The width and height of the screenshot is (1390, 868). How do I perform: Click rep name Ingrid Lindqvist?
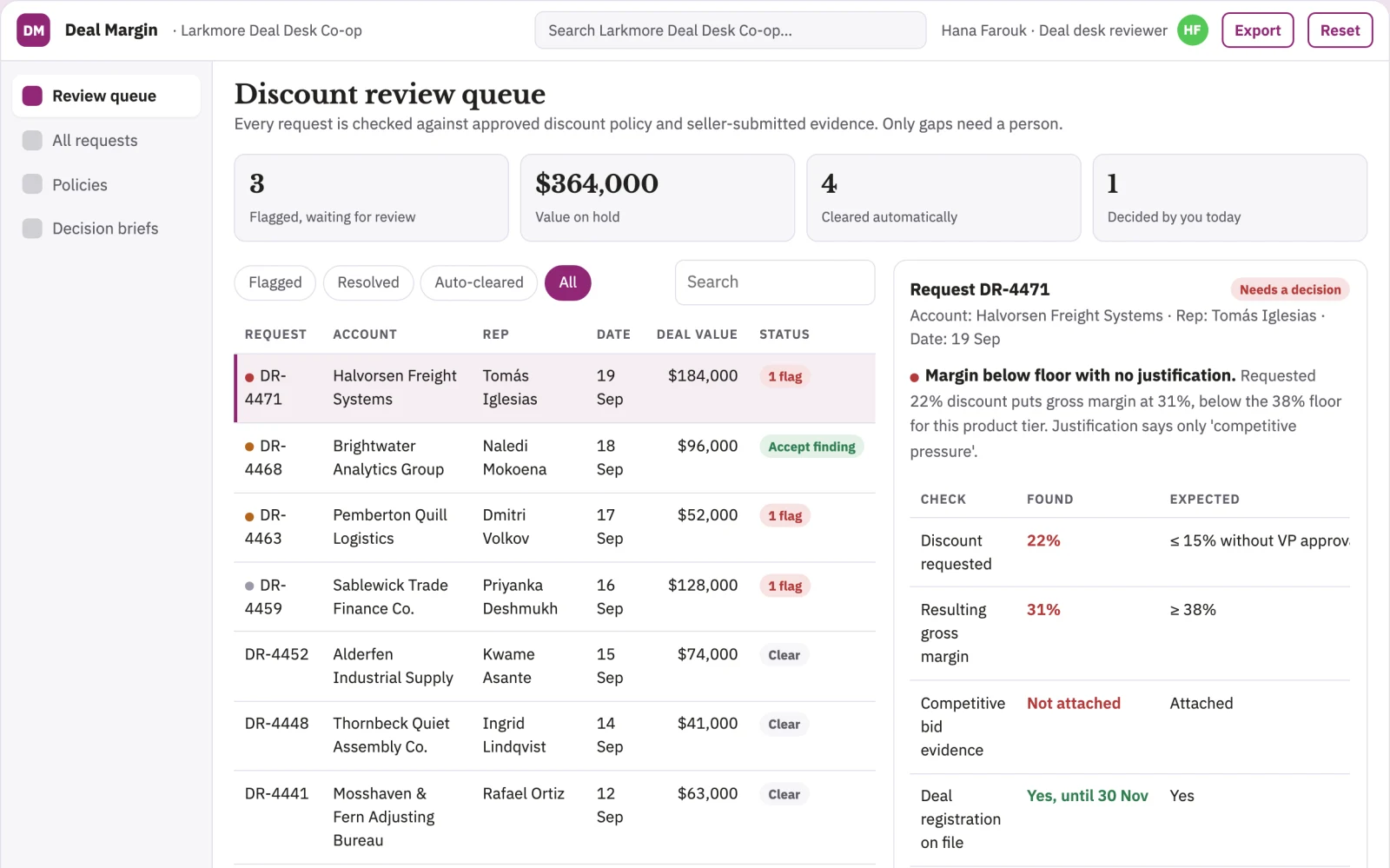pos(514,736)
